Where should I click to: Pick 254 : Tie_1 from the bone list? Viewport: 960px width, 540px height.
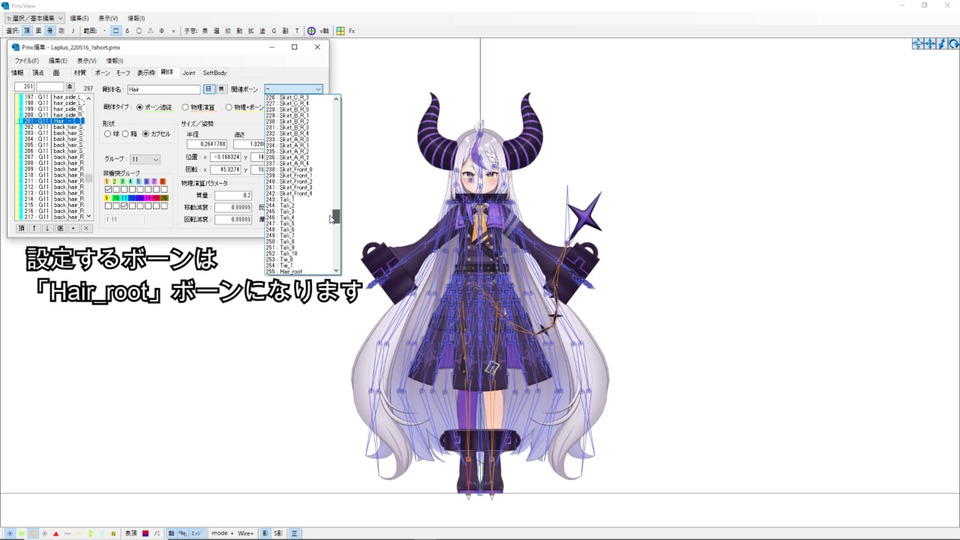[299, 265]
